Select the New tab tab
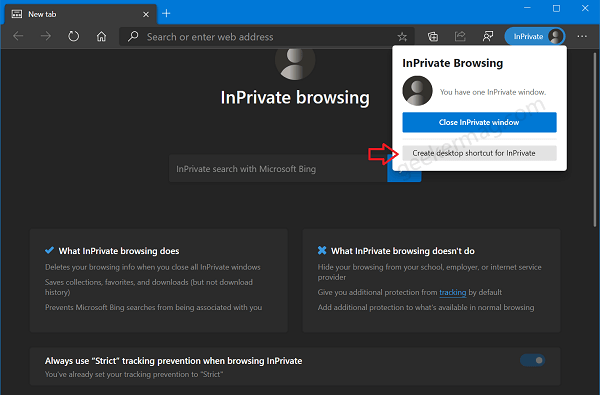 pos(80,15)
